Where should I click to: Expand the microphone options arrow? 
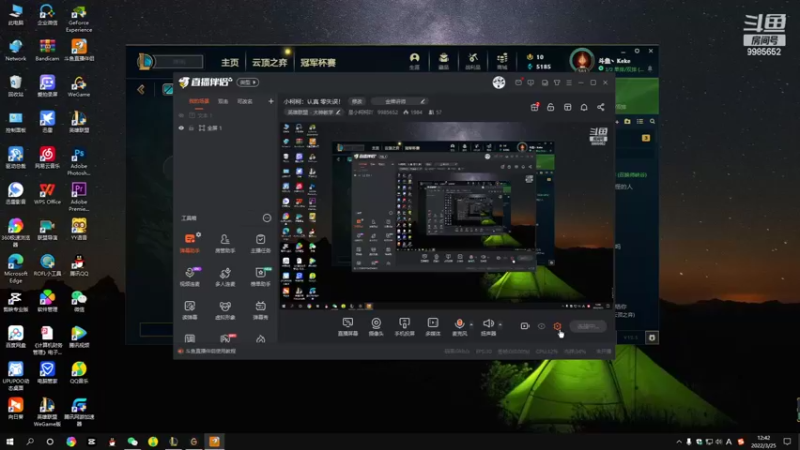(471, 324)
